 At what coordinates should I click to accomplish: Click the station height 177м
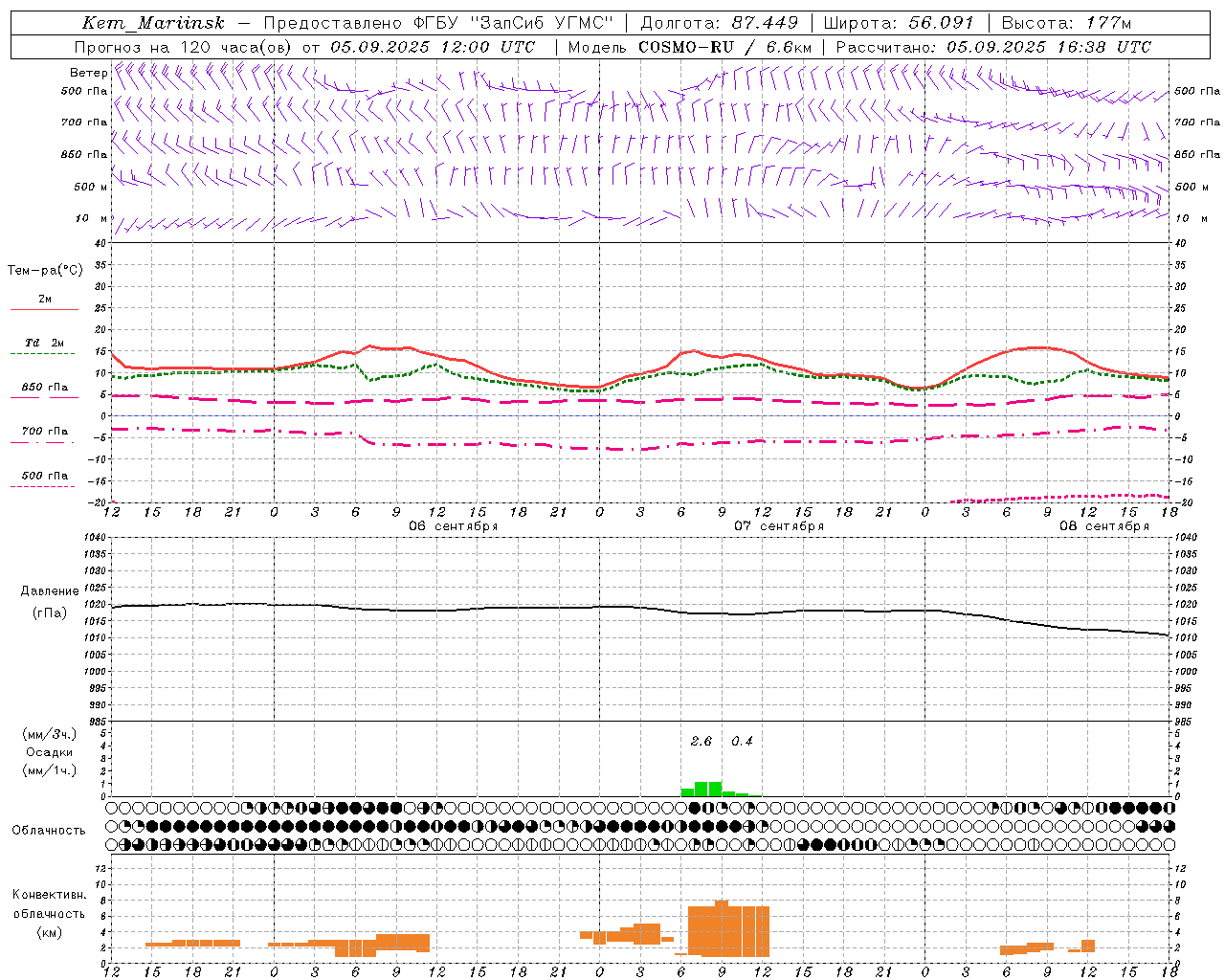[x=1108, y=23]
